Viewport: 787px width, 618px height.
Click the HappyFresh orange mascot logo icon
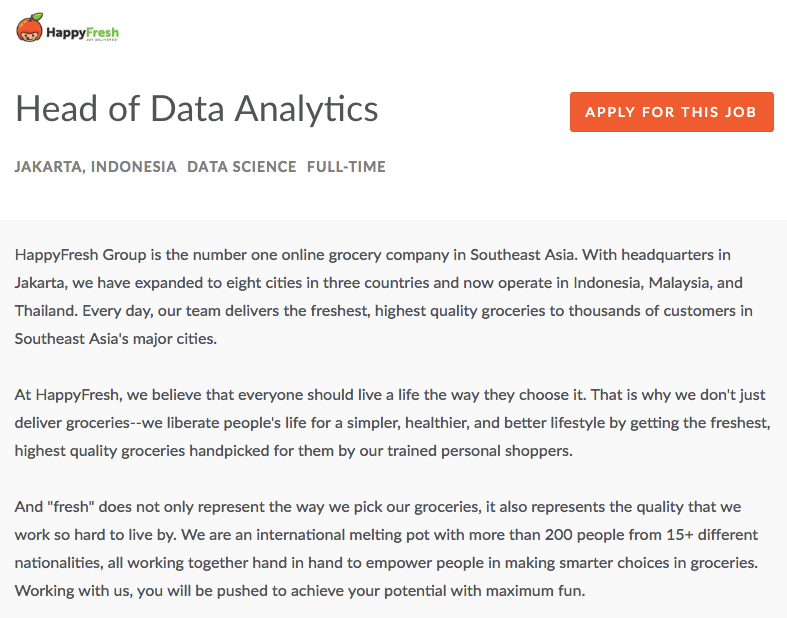[30, 28]
